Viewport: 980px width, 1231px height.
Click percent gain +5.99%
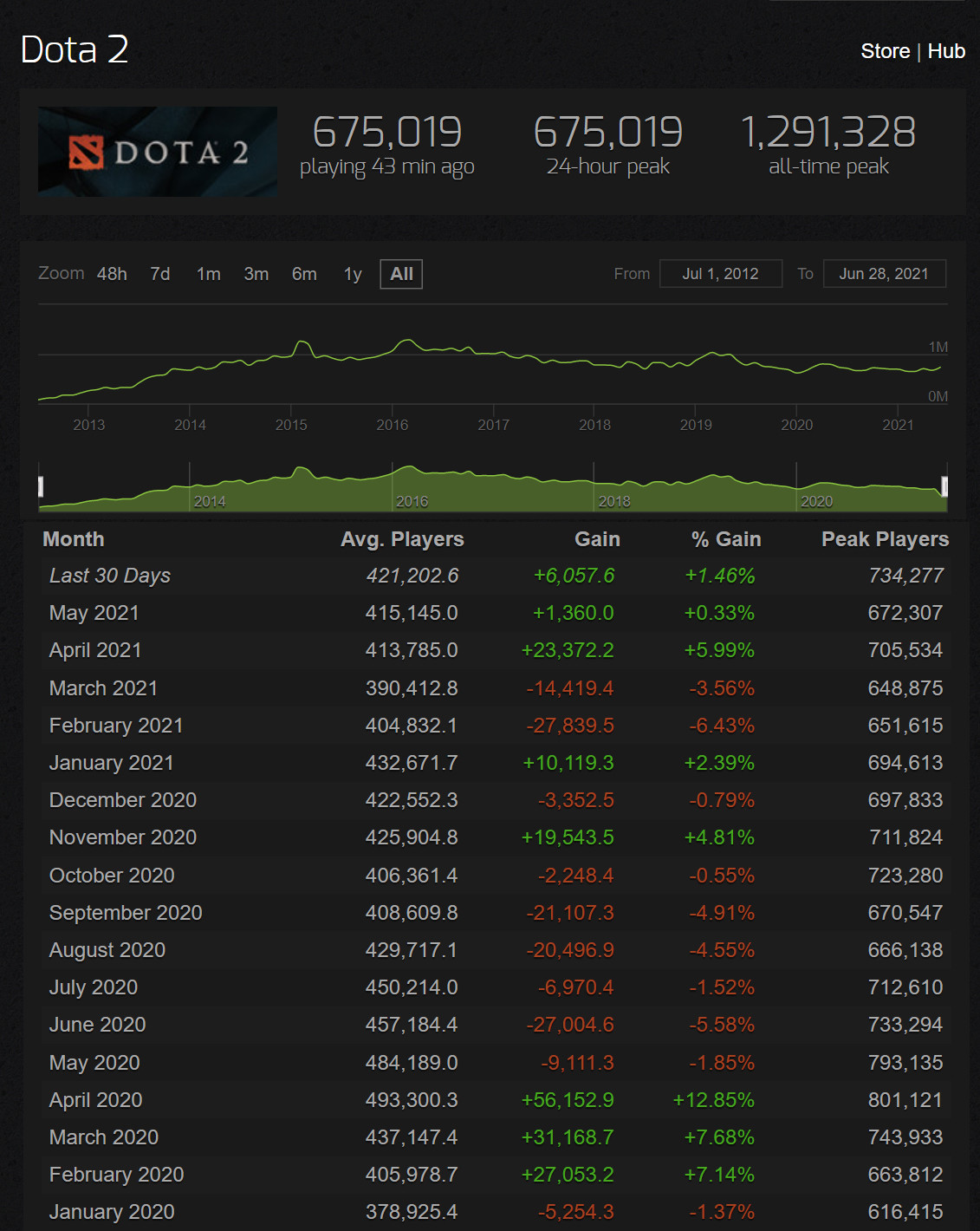point(719,650)
